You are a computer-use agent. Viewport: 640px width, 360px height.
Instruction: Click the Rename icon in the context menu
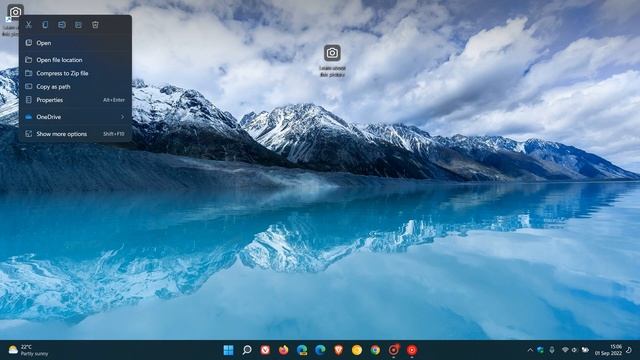coord(62,25)
